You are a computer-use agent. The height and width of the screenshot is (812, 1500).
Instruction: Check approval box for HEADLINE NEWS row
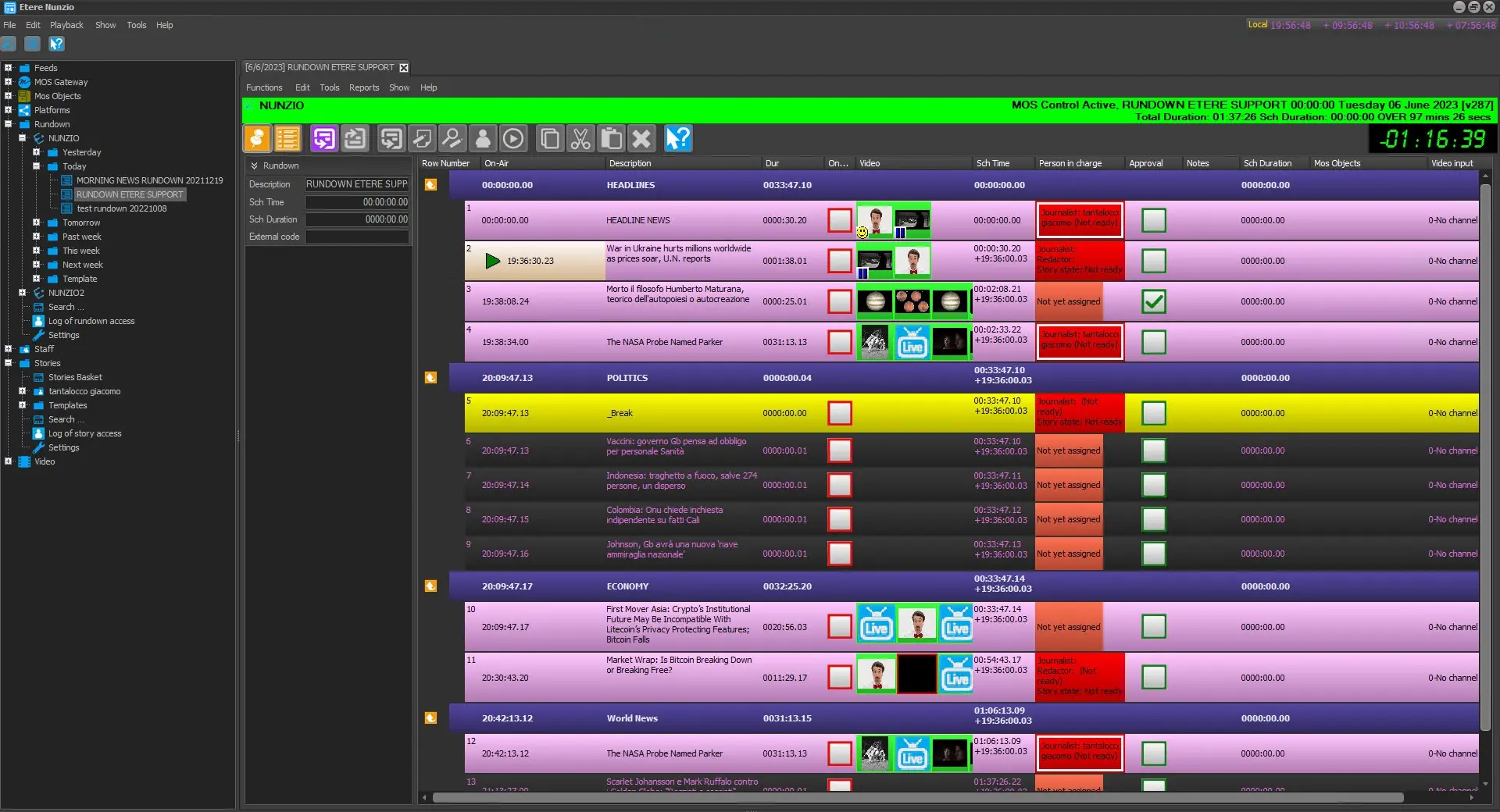point(1153,220)
